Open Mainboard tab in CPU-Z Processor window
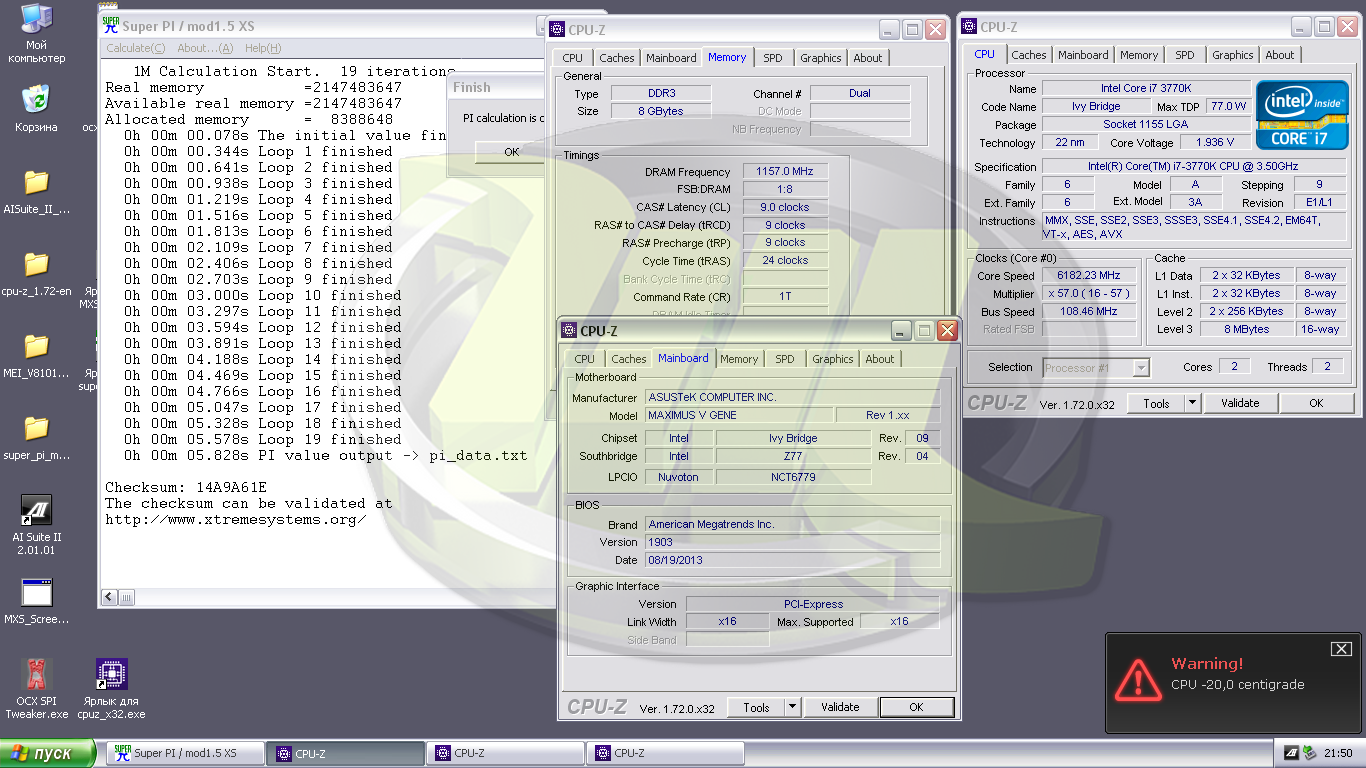Image resolution: width=1366 pixels, height=768 pixels. click(x=1083, y=55)
